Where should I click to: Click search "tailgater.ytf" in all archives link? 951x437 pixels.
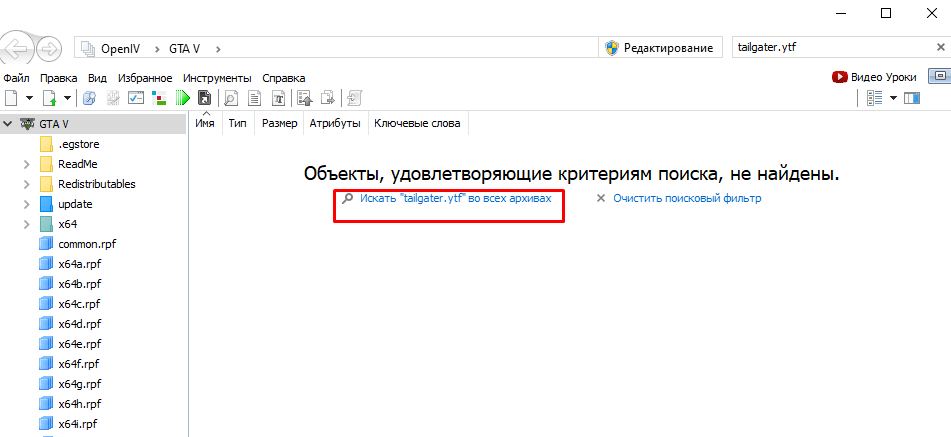pyautogui.click(x=455, y=198)
